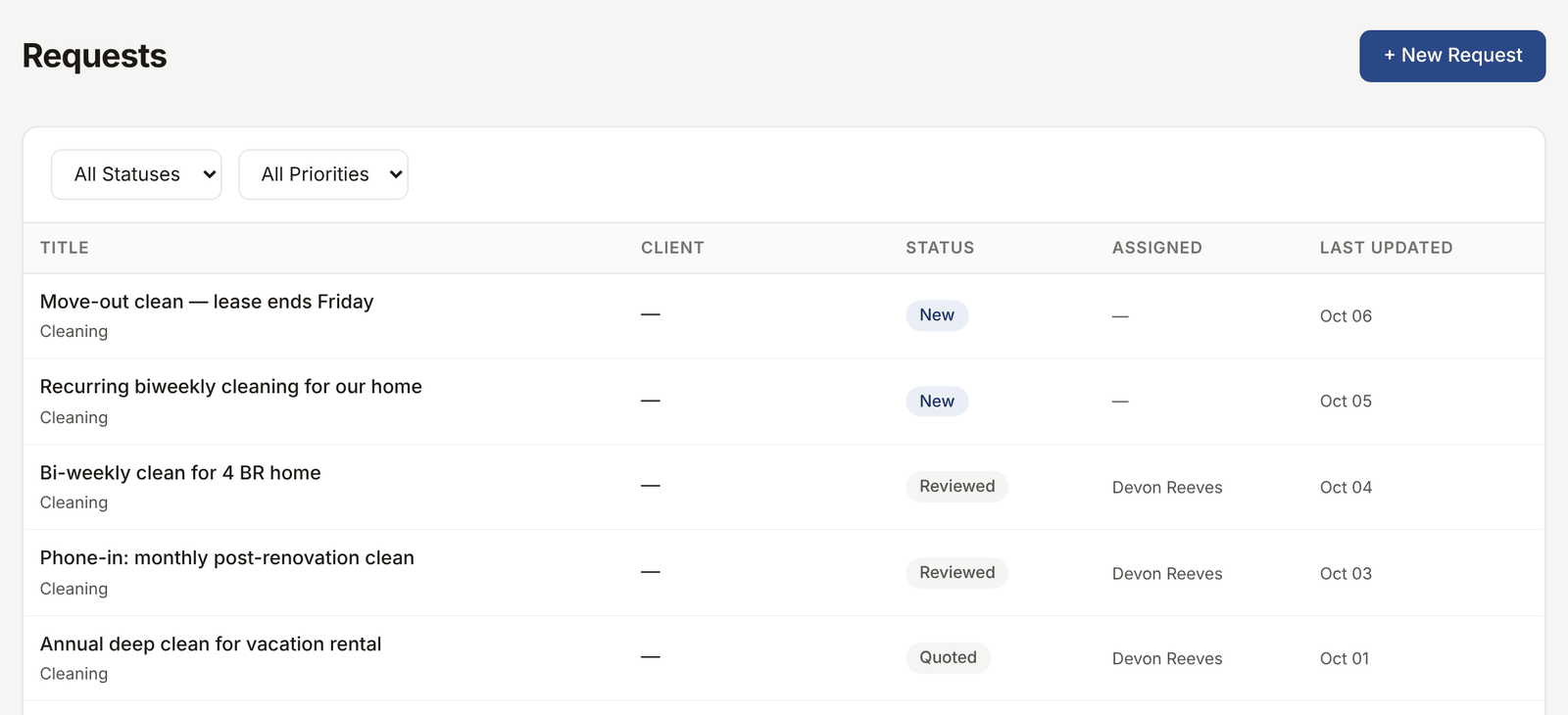The image size is (1568, 715).
Task: Click the Client column header
Action: pos(672,248)
